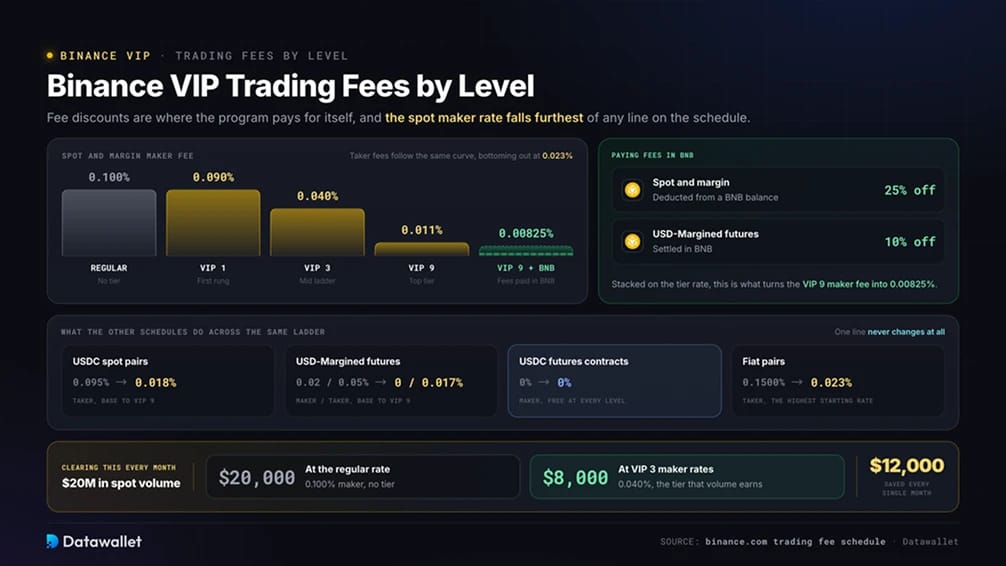Select the VIP 9 0.011% bar

click(422, 249)
